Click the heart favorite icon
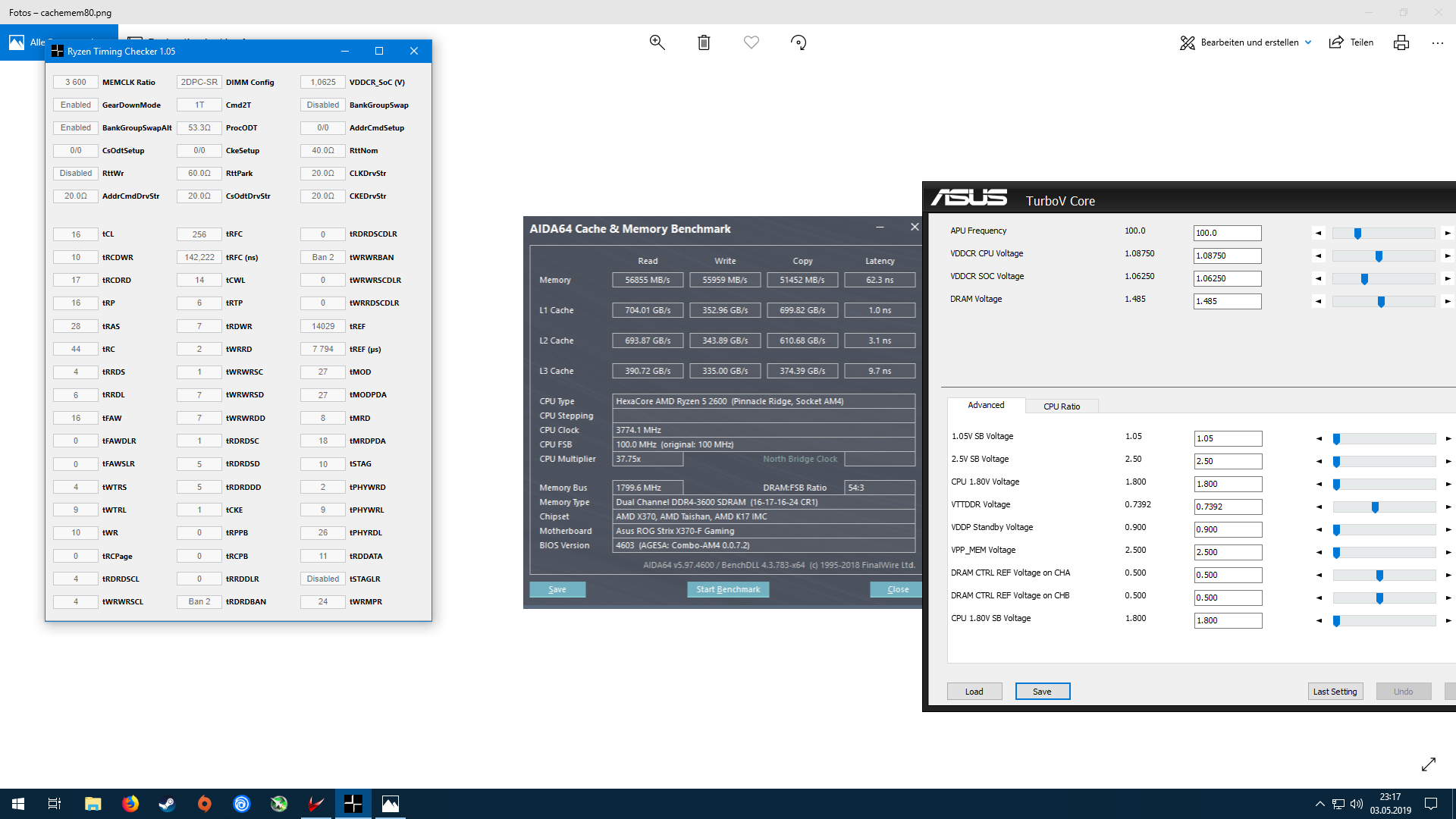This screenshot has height=819, width=1456. (751, 42)
